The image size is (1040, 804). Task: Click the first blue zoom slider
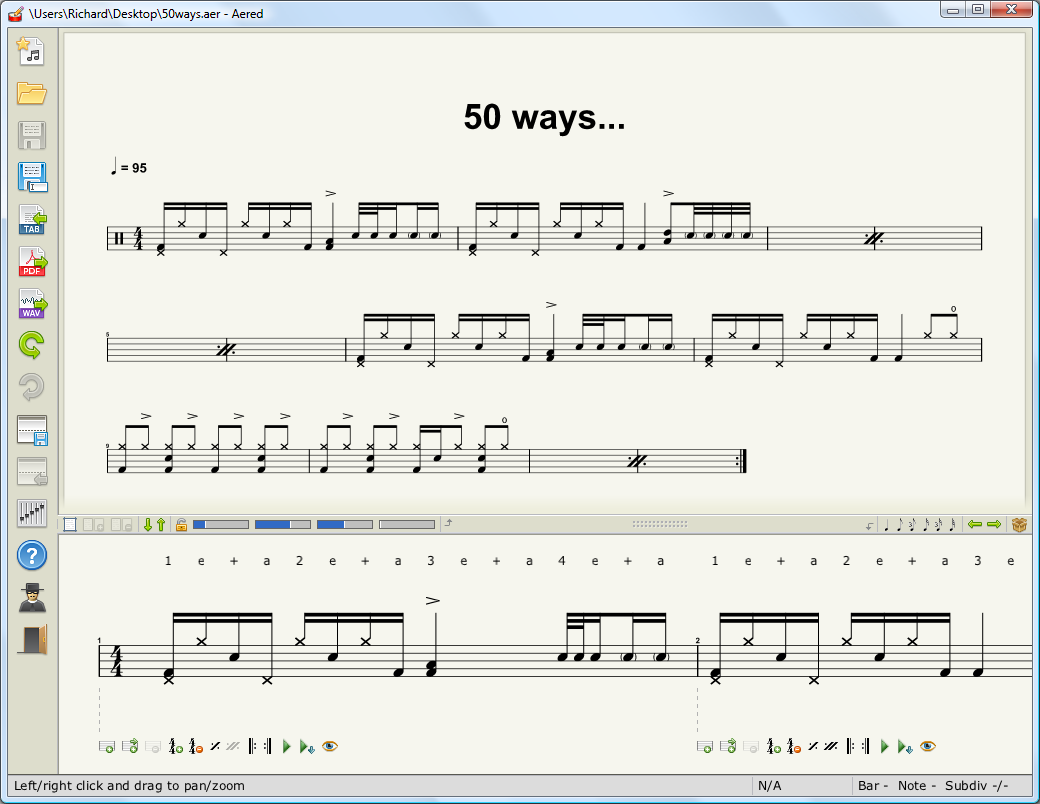(x=220, y=524)
